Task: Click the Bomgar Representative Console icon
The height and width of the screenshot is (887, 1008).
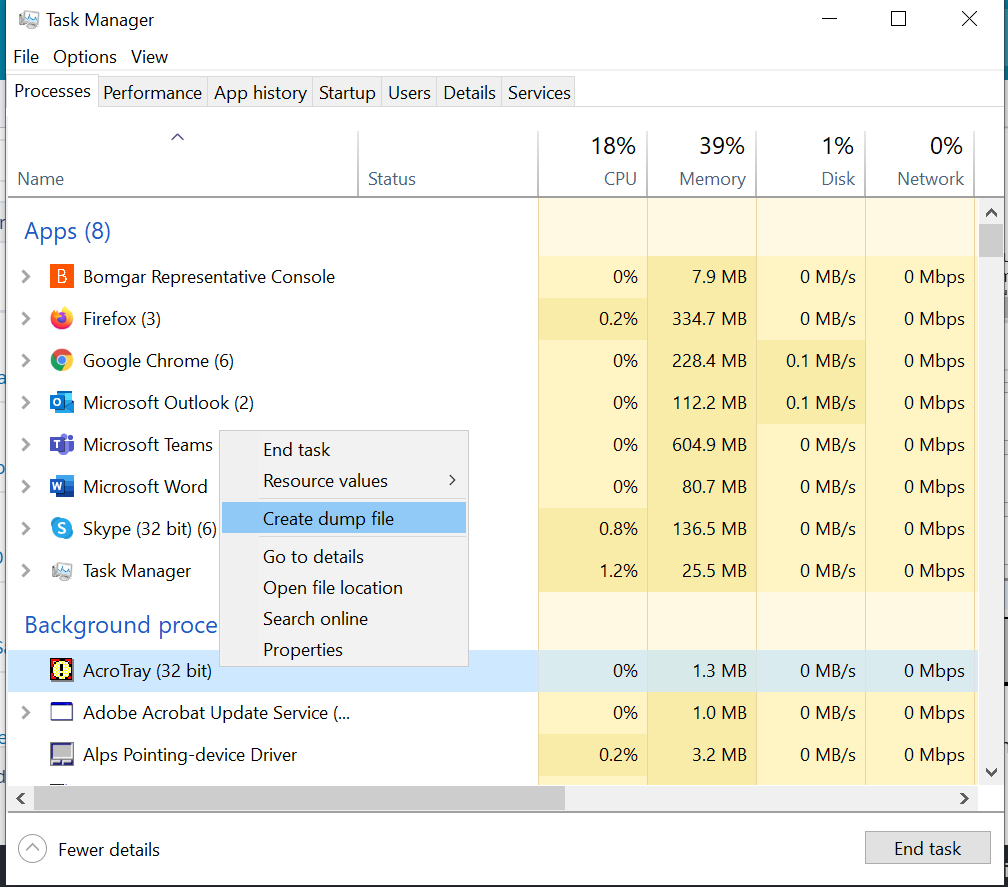Action: [x=62, y=277]
